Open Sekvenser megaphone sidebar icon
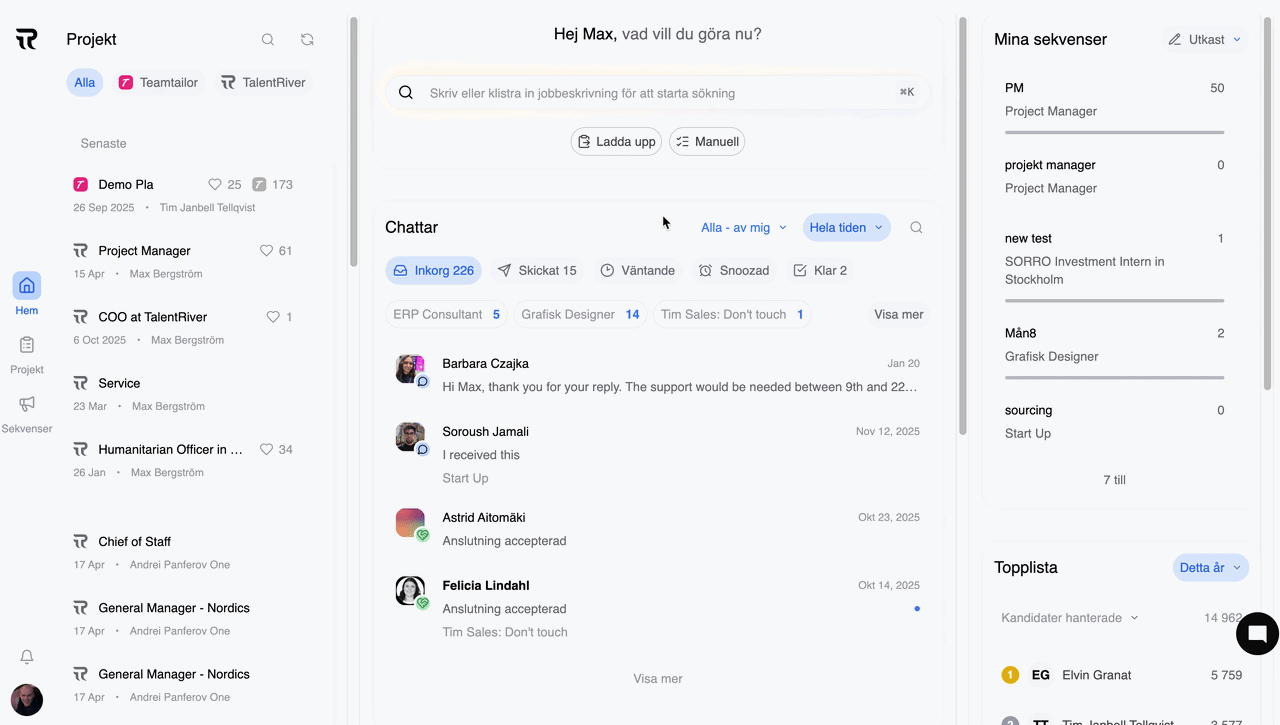Screen dimensions: 1280x725 [27, 404]
